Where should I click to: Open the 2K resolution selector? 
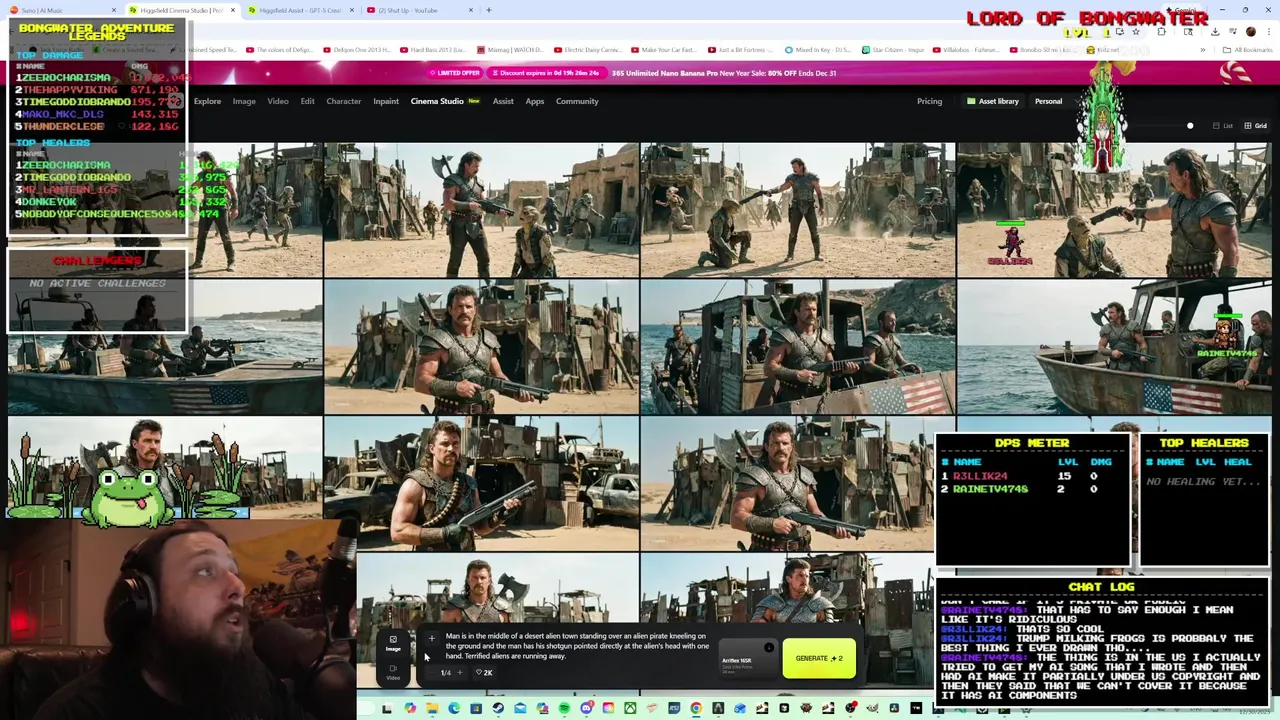pos(484,672)
